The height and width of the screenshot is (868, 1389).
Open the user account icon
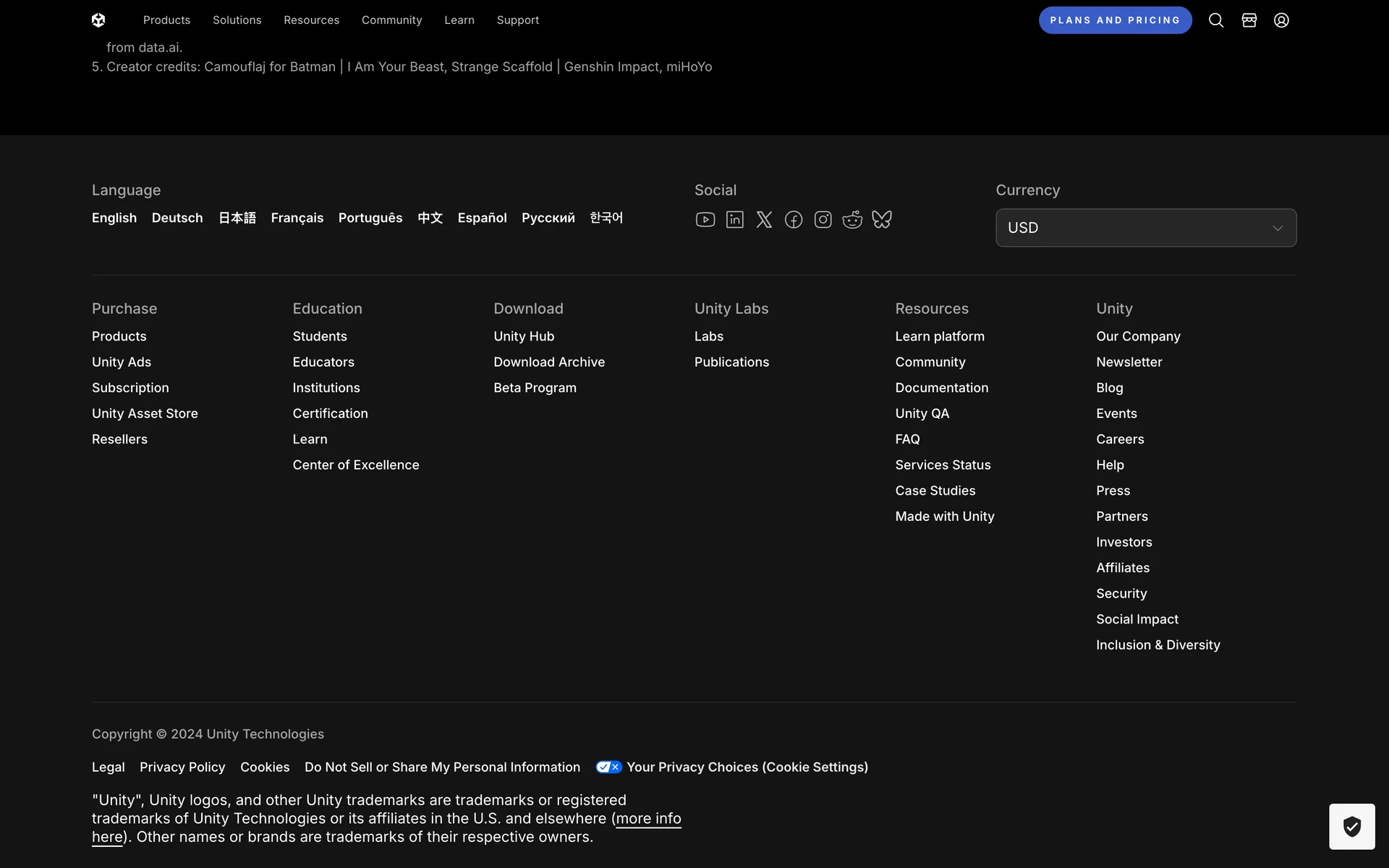click(x=1281, y=20)
